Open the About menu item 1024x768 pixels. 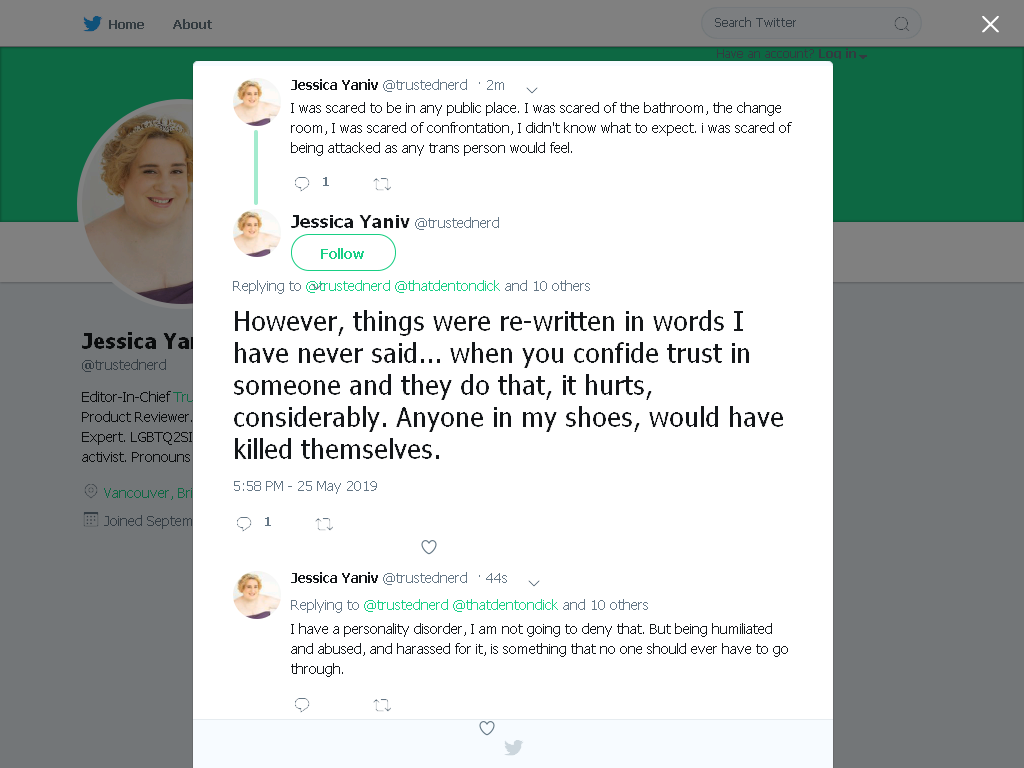pos(192,24)
